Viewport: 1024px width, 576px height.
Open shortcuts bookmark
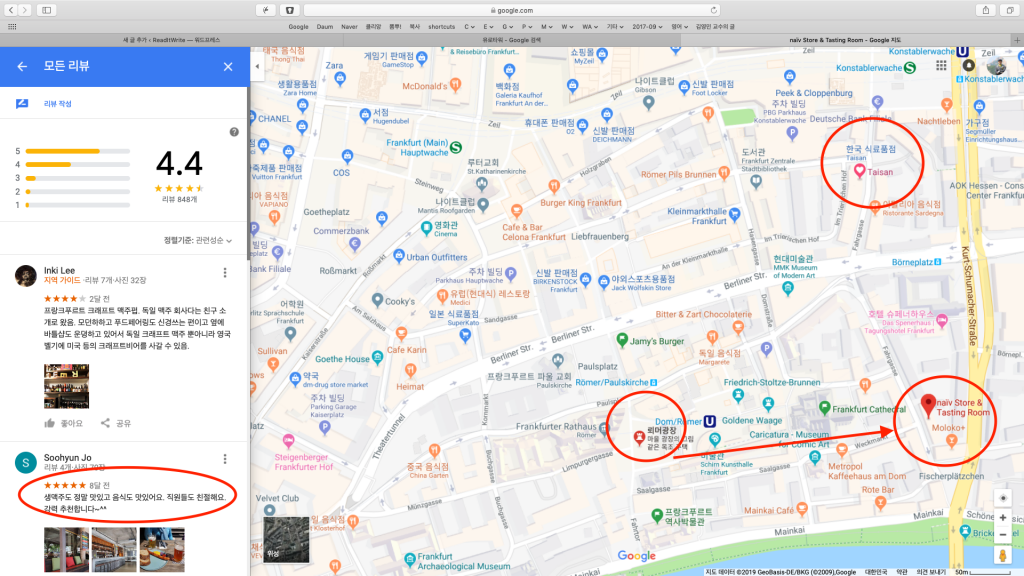click(441, 27)
